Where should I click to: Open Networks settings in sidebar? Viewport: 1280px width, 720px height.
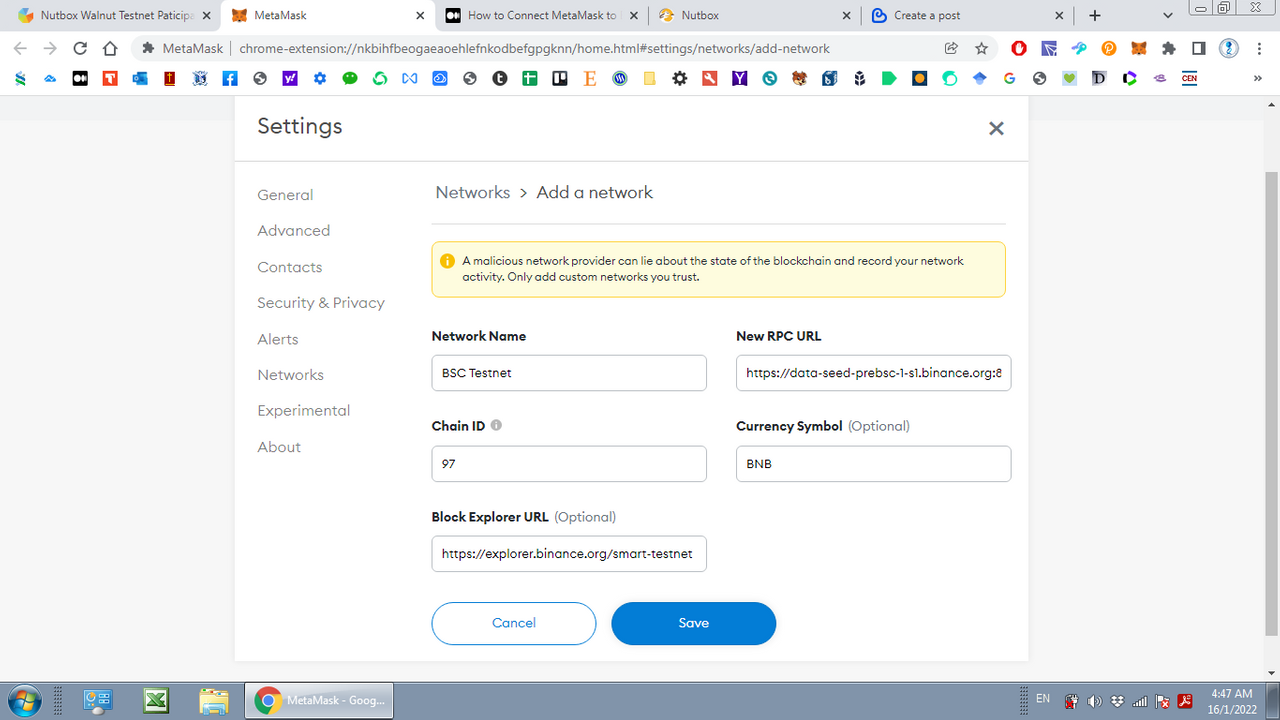(290, 375)
